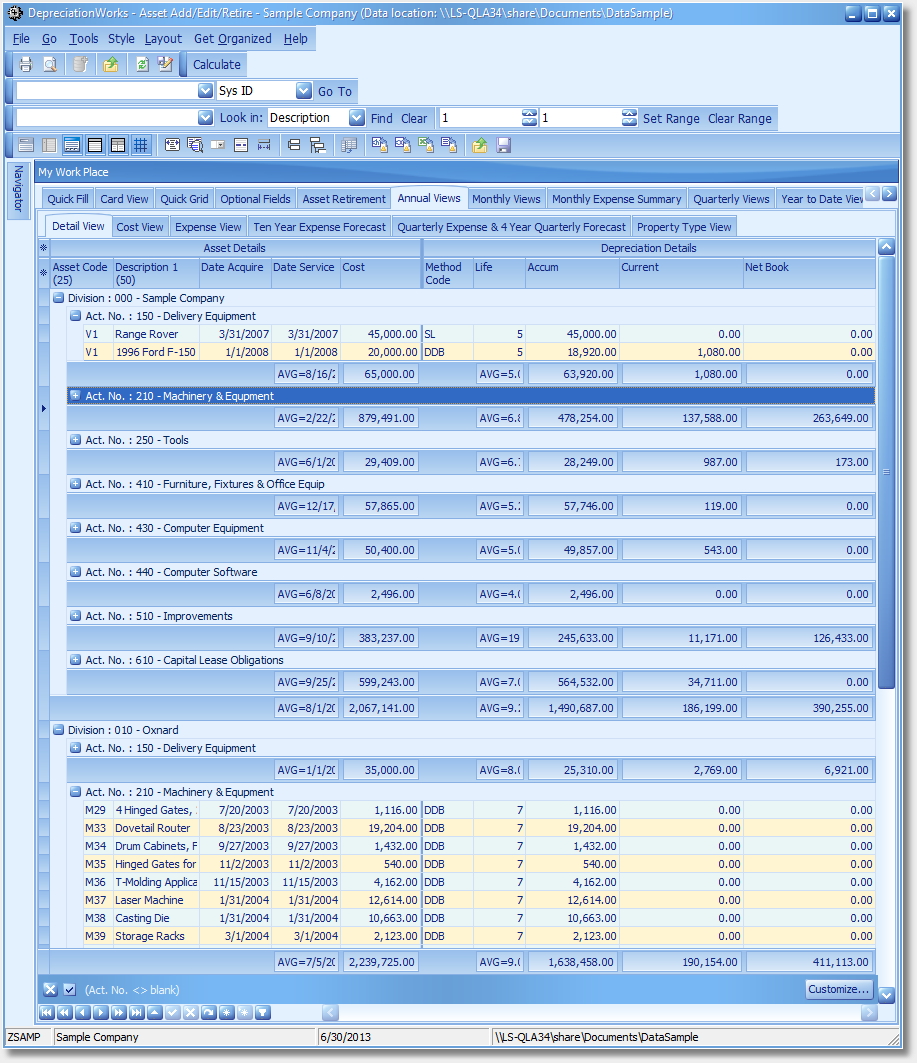Click the horizontal scroll right arrow at bottom
This screenshot has height=1063, width=917.
pyautogui.click(x=869, y=1013)
